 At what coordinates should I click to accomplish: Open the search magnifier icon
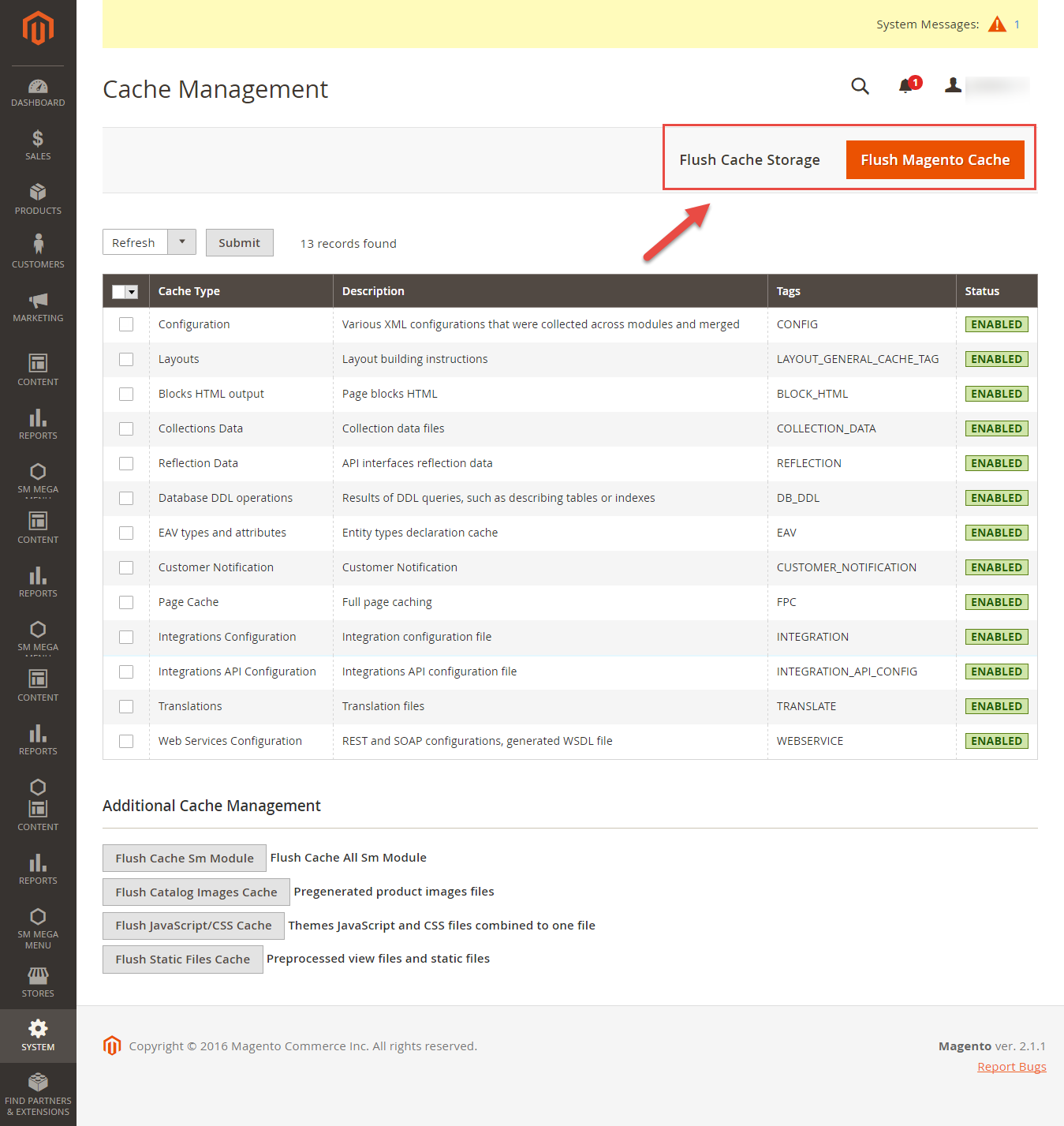coord(860,86)
